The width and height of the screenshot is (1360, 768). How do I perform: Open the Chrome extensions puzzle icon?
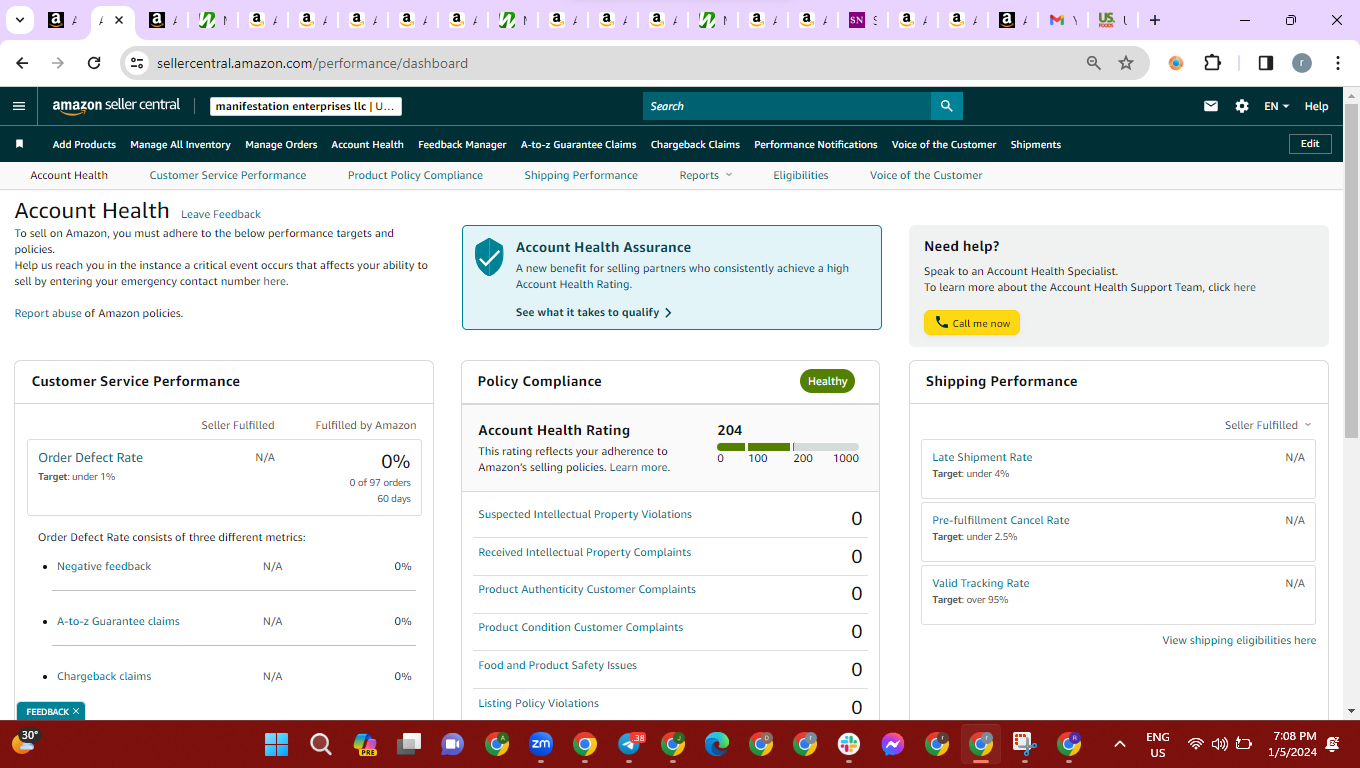(1212, 63)
